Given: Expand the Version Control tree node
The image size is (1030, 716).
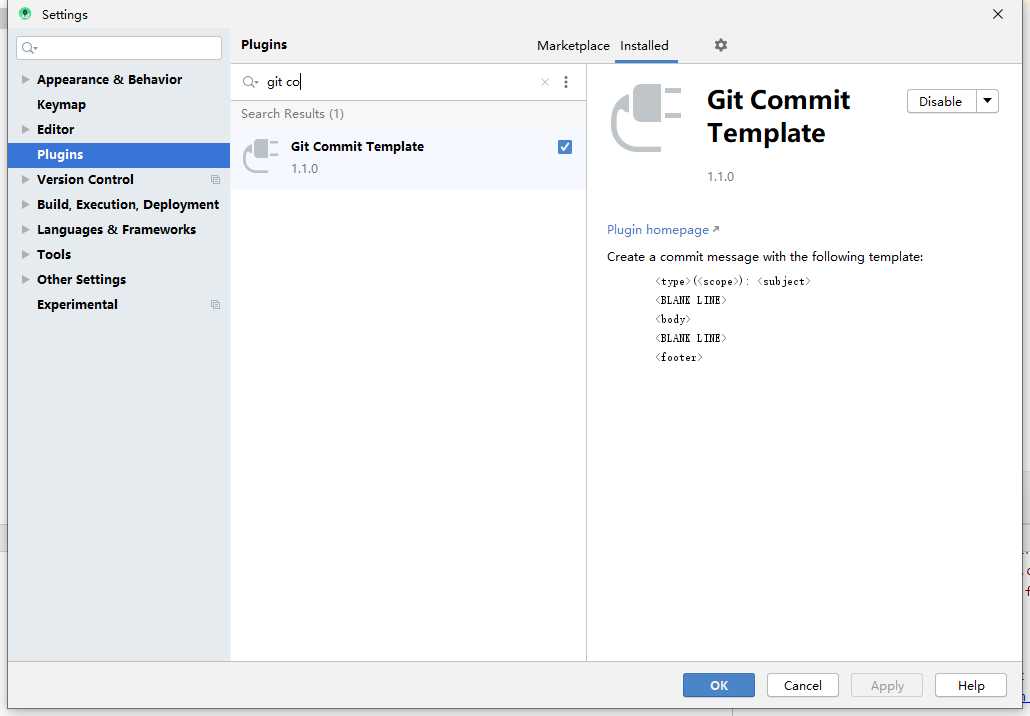Looking at the screenshot, I should click(x=25, y=179).
